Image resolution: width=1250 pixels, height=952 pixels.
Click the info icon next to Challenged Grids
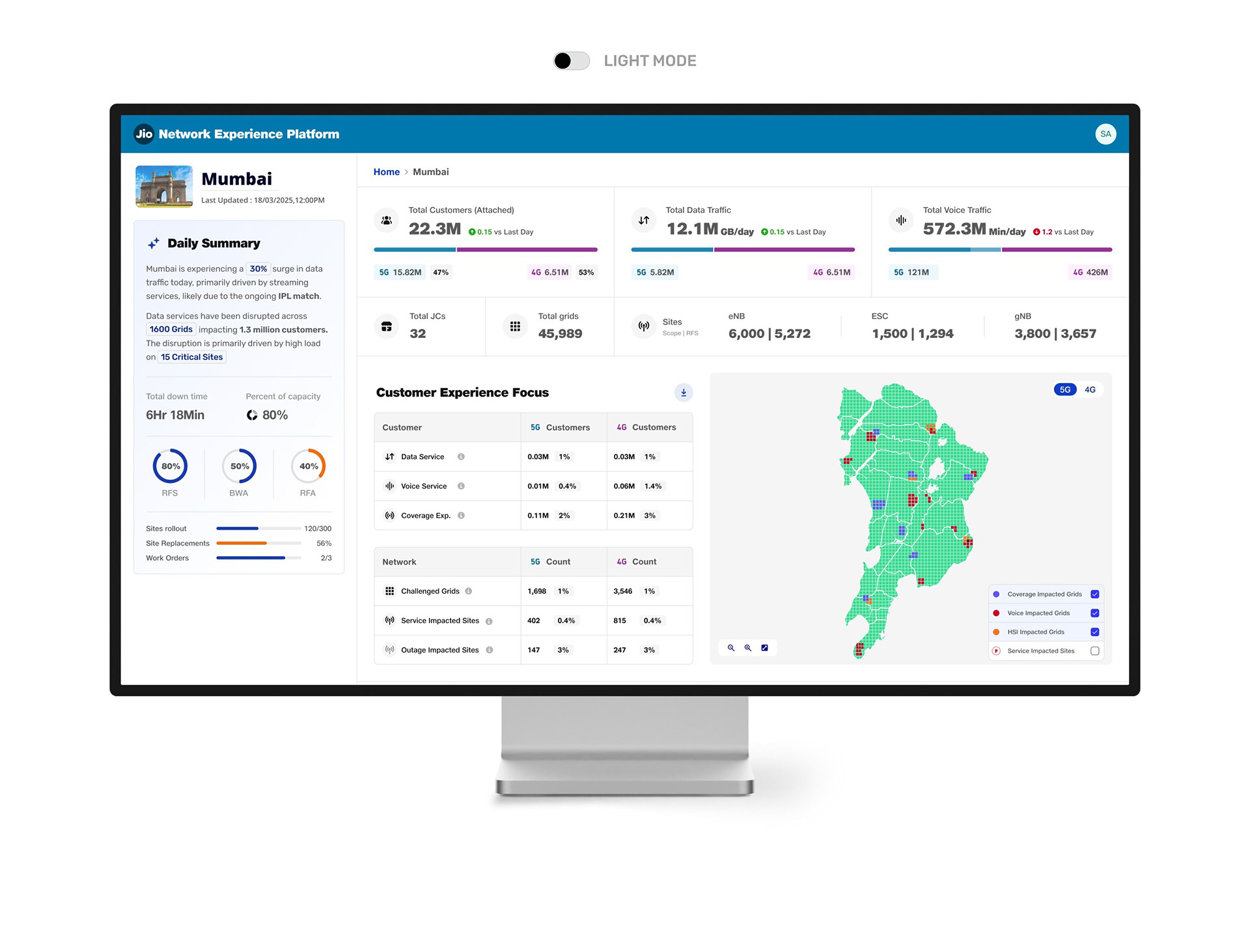(469, 591)
